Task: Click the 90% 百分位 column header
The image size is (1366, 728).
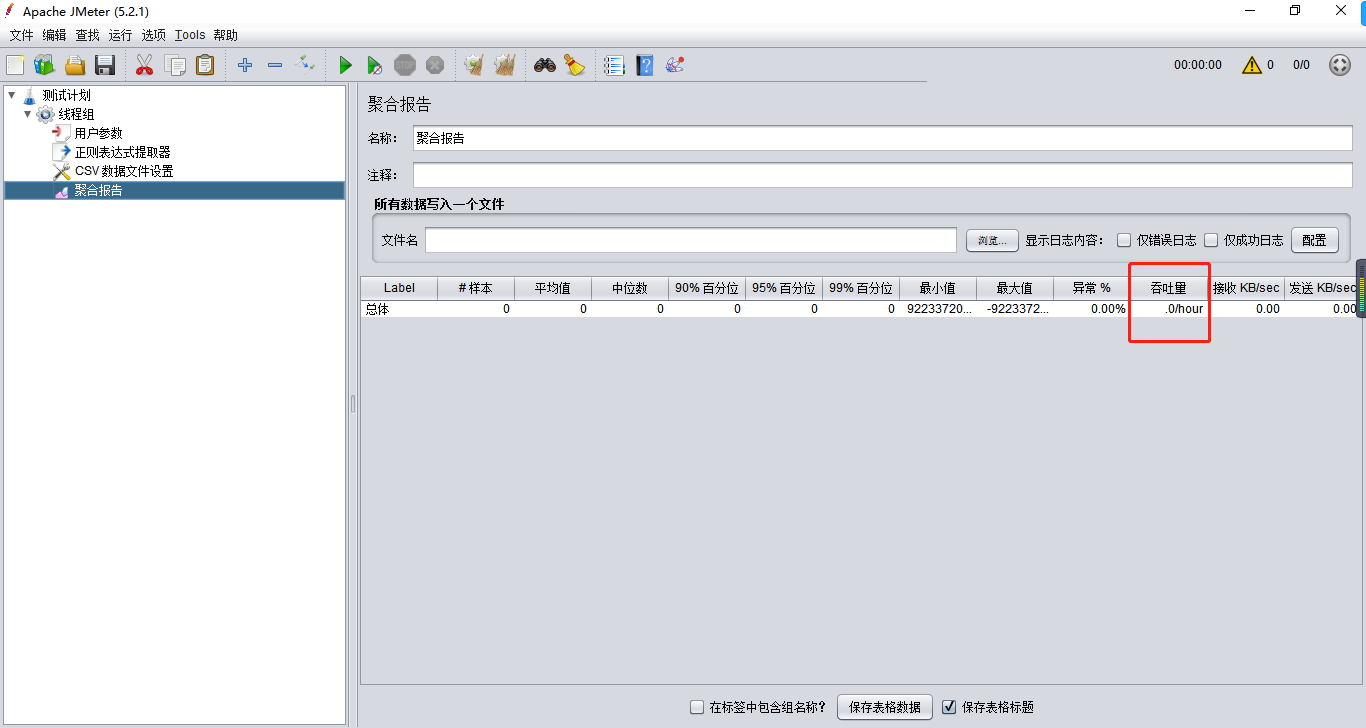Action: coord(707,288)
